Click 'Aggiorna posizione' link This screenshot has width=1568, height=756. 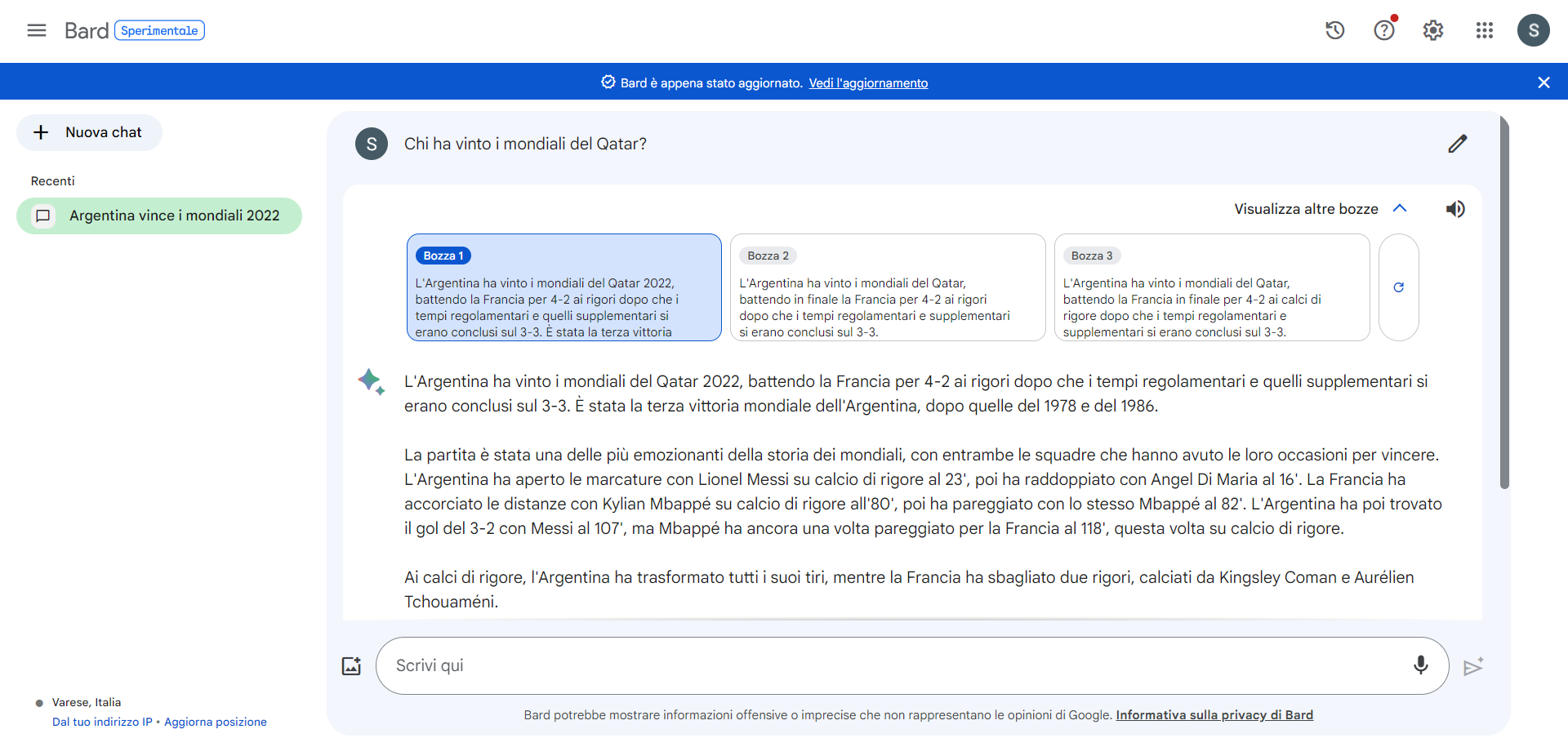coord(215,723)
